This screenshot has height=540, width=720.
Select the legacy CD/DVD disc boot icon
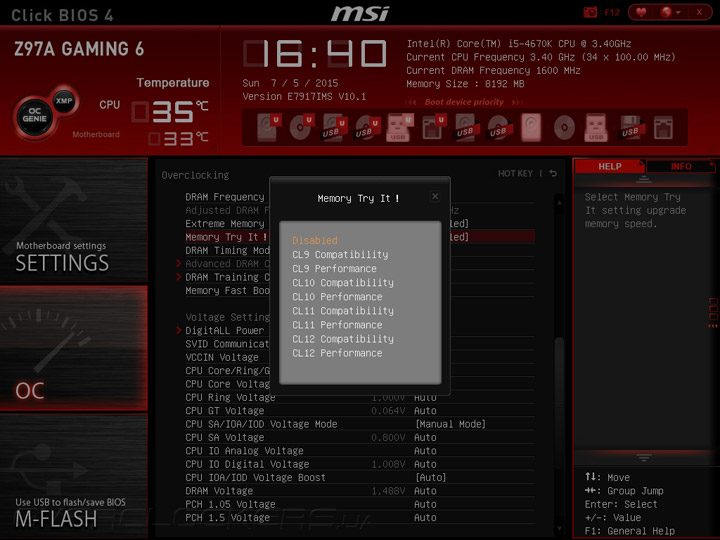564,127
